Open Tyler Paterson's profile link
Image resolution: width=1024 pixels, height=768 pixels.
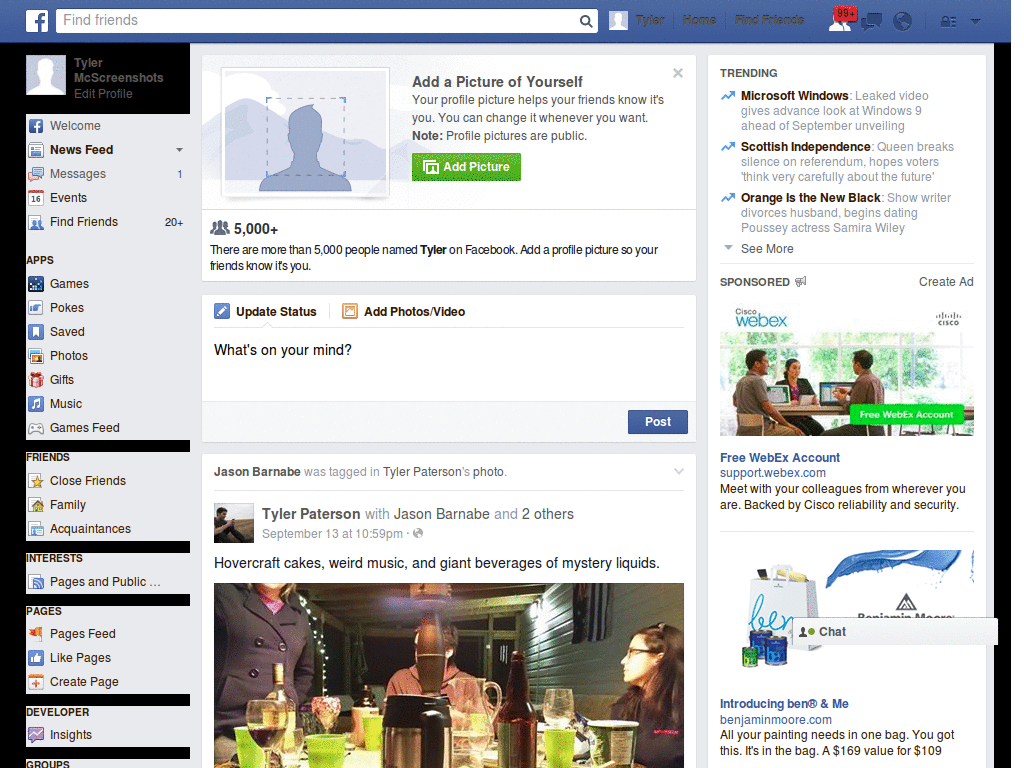tap(309, 514)
